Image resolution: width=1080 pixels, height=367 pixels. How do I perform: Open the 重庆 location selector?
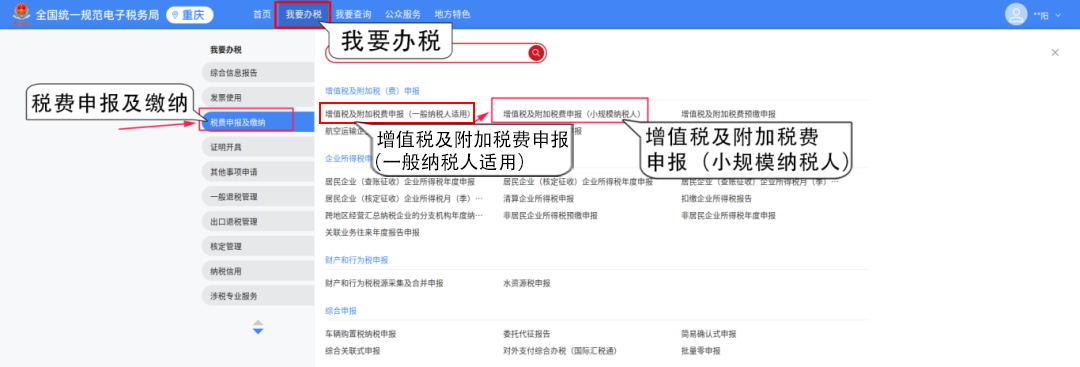click(x=190, y=14)
